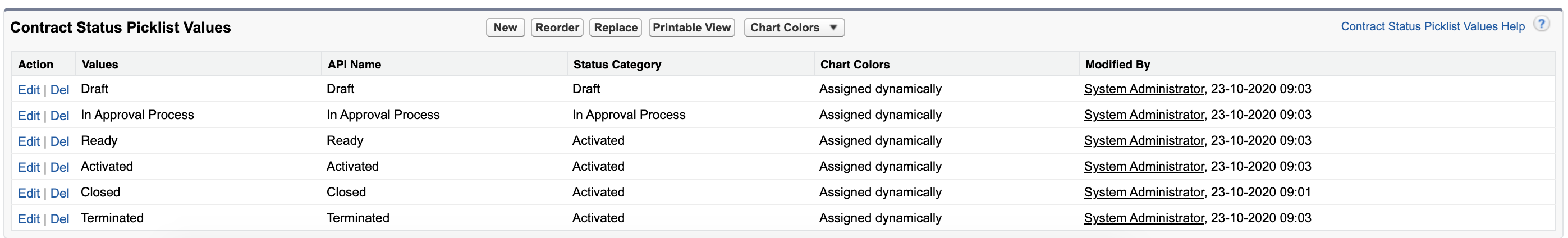The width and height of the screenshot is (1568, 238).
Task: Edit the Terminated picklist value
Action: [29, 219]
